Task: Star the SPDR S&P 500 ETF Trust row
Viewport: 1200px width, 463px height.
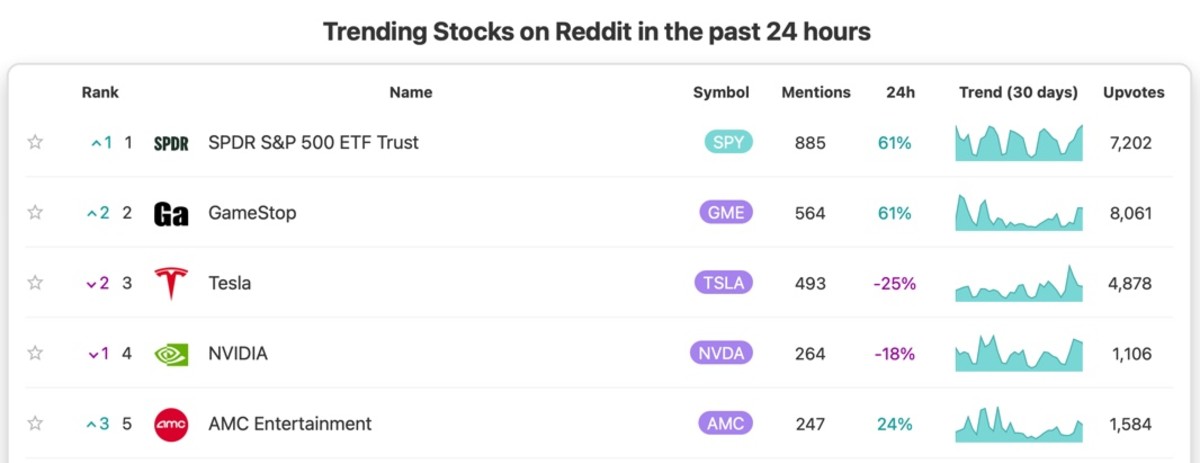Action: (x=35, y=142)
